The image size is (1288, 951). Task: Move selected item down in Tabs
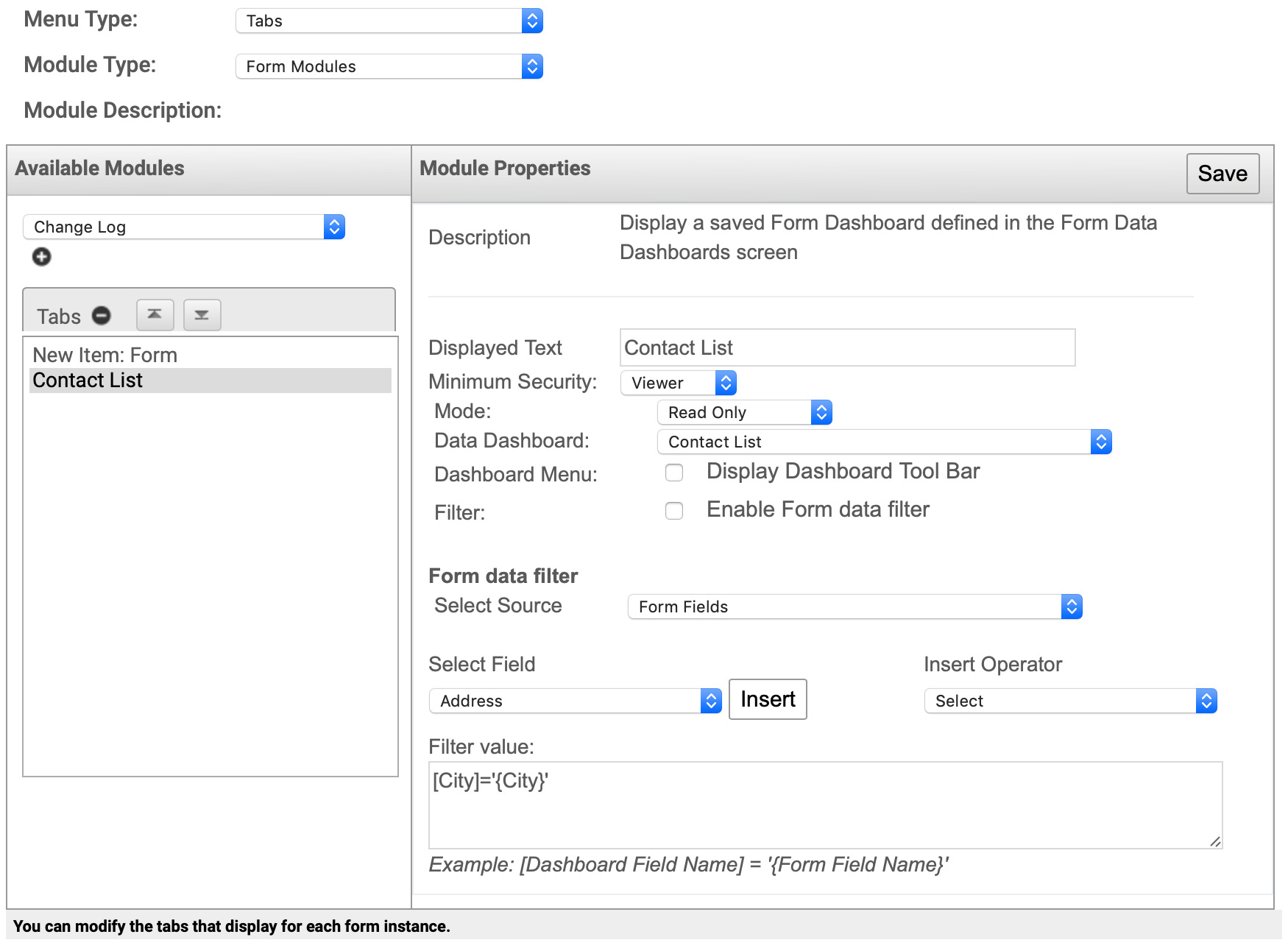[202, 315]
